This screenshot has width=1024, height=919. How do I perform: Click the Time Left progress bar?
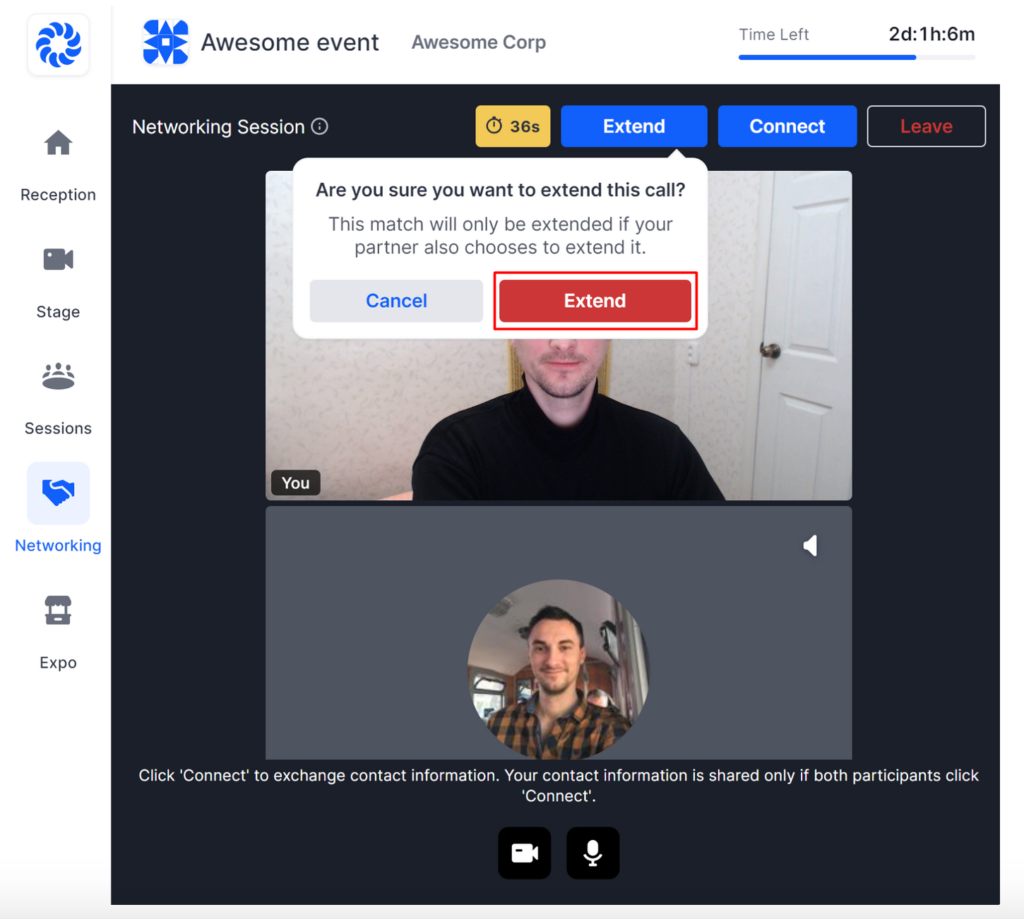pos(857,57)
